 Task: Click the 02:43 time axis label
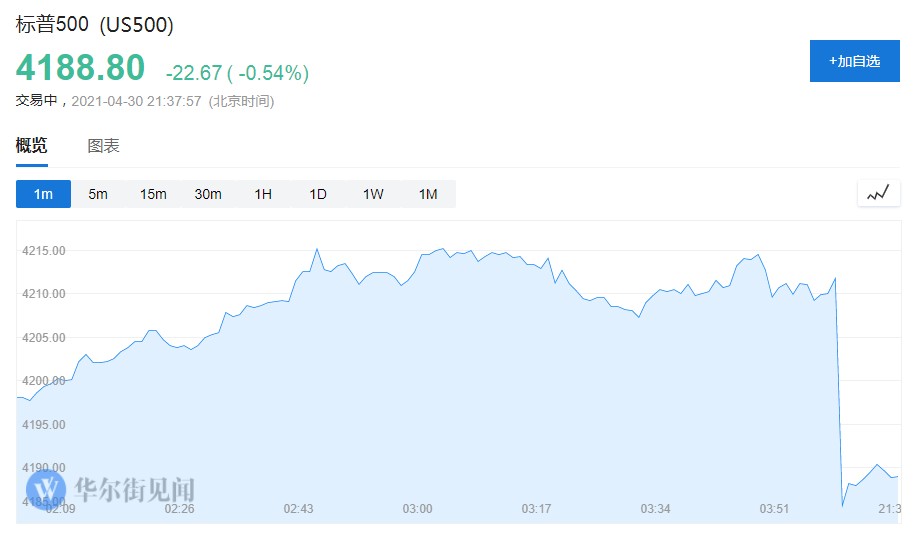pyautogui.click(x=298, y=509)
